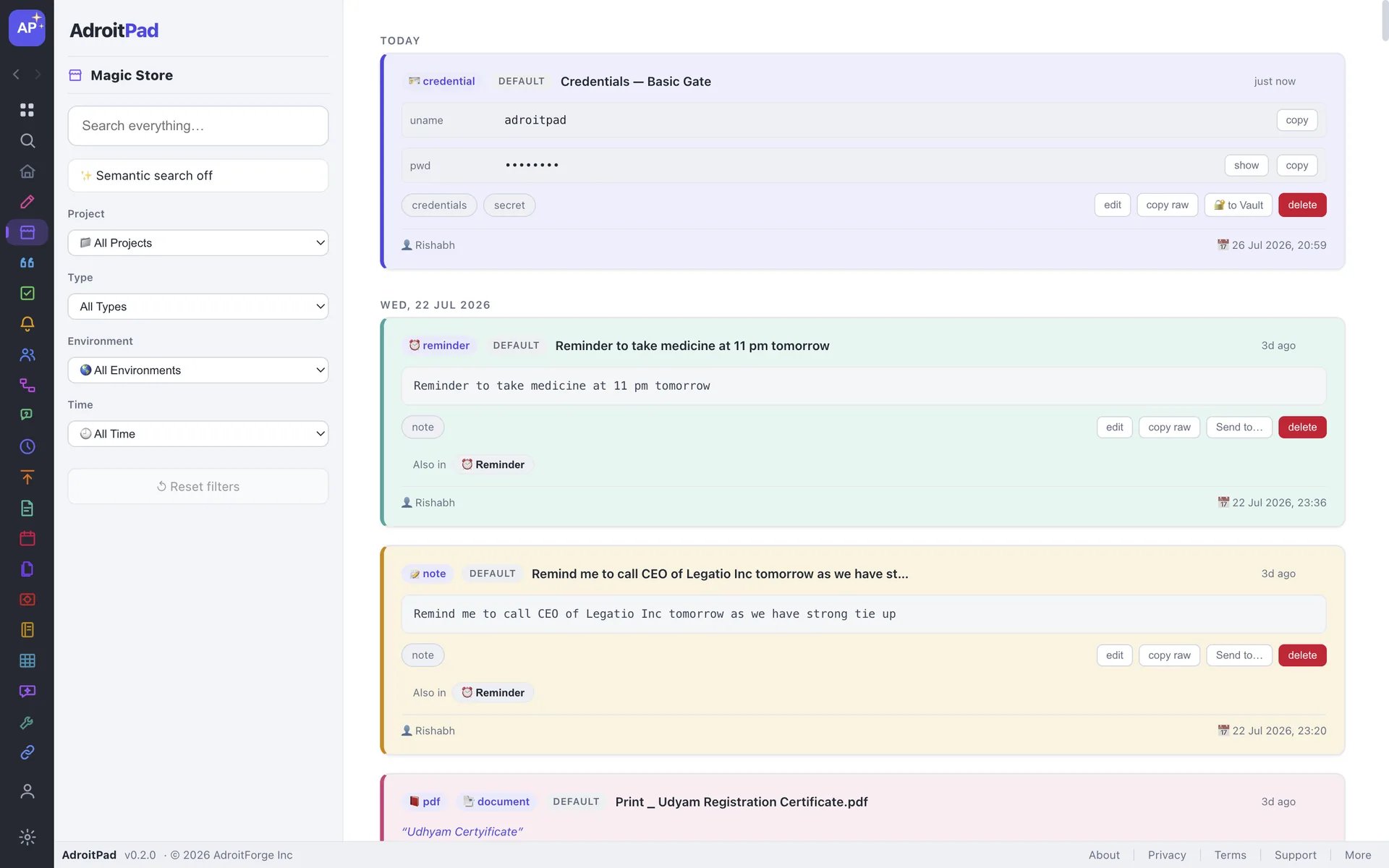The image size is (1389, 868).
Task: Click the magnifier search icon in sidebar
Action: click(x=27, y=140)
